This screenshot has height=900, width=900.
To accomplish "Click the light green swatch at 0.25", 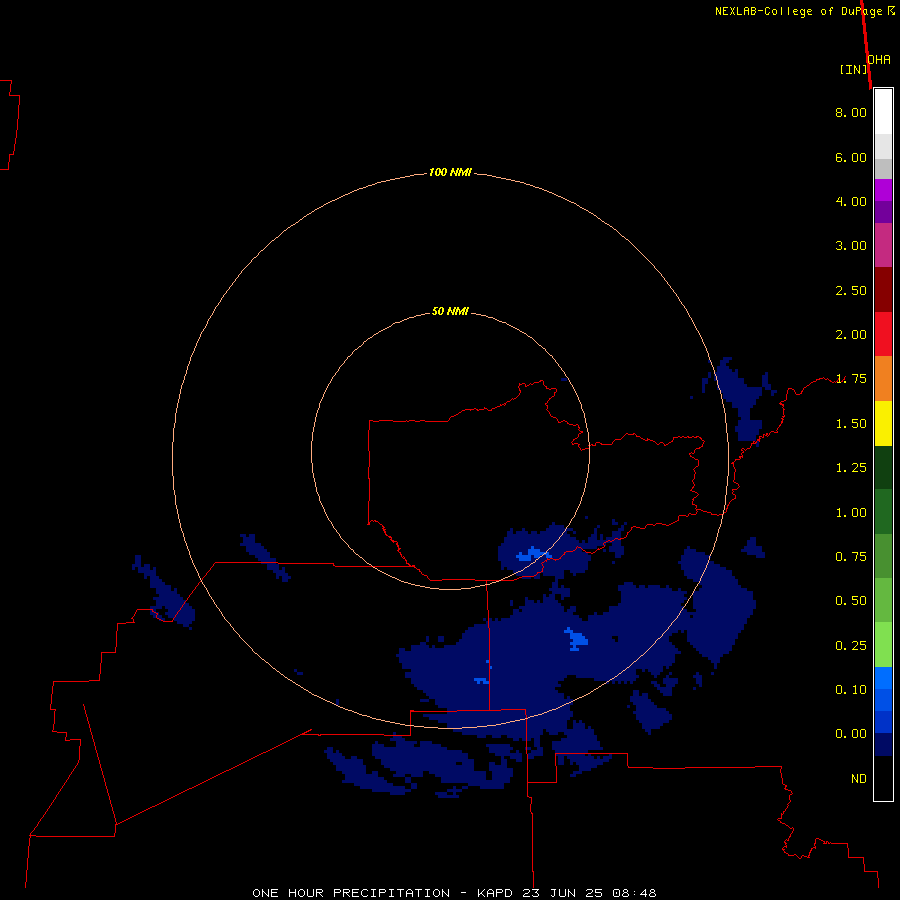I will click(x=883, y=645).
